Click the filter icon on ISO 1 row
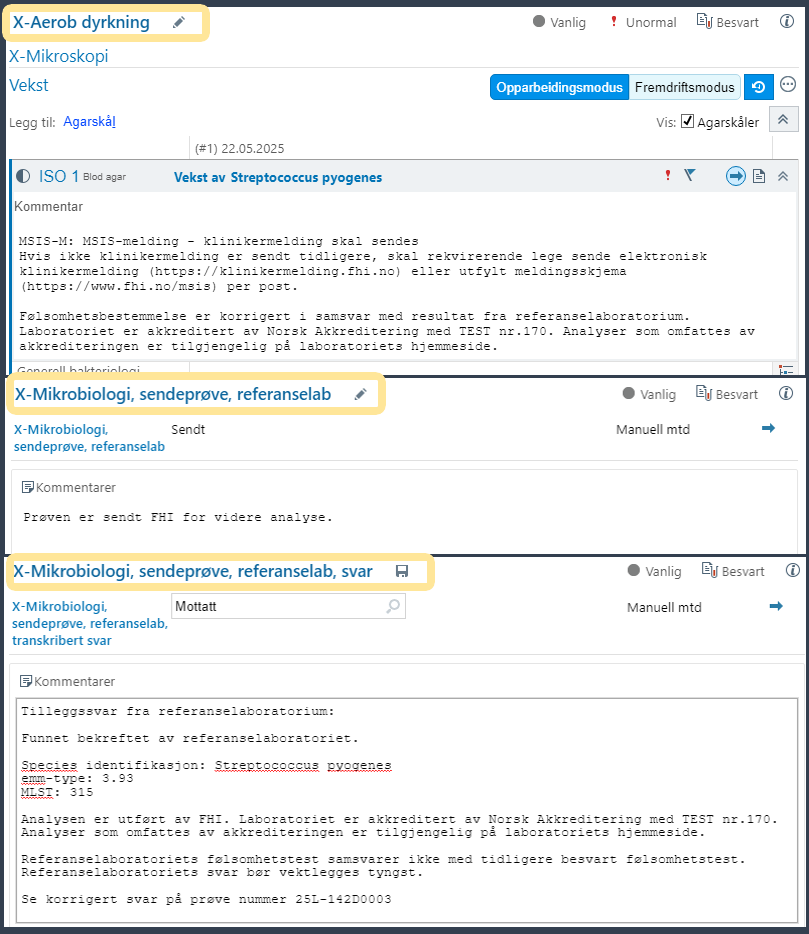Image resolution: width=809 pixels, height=934 pixels. tap(689, 176)
